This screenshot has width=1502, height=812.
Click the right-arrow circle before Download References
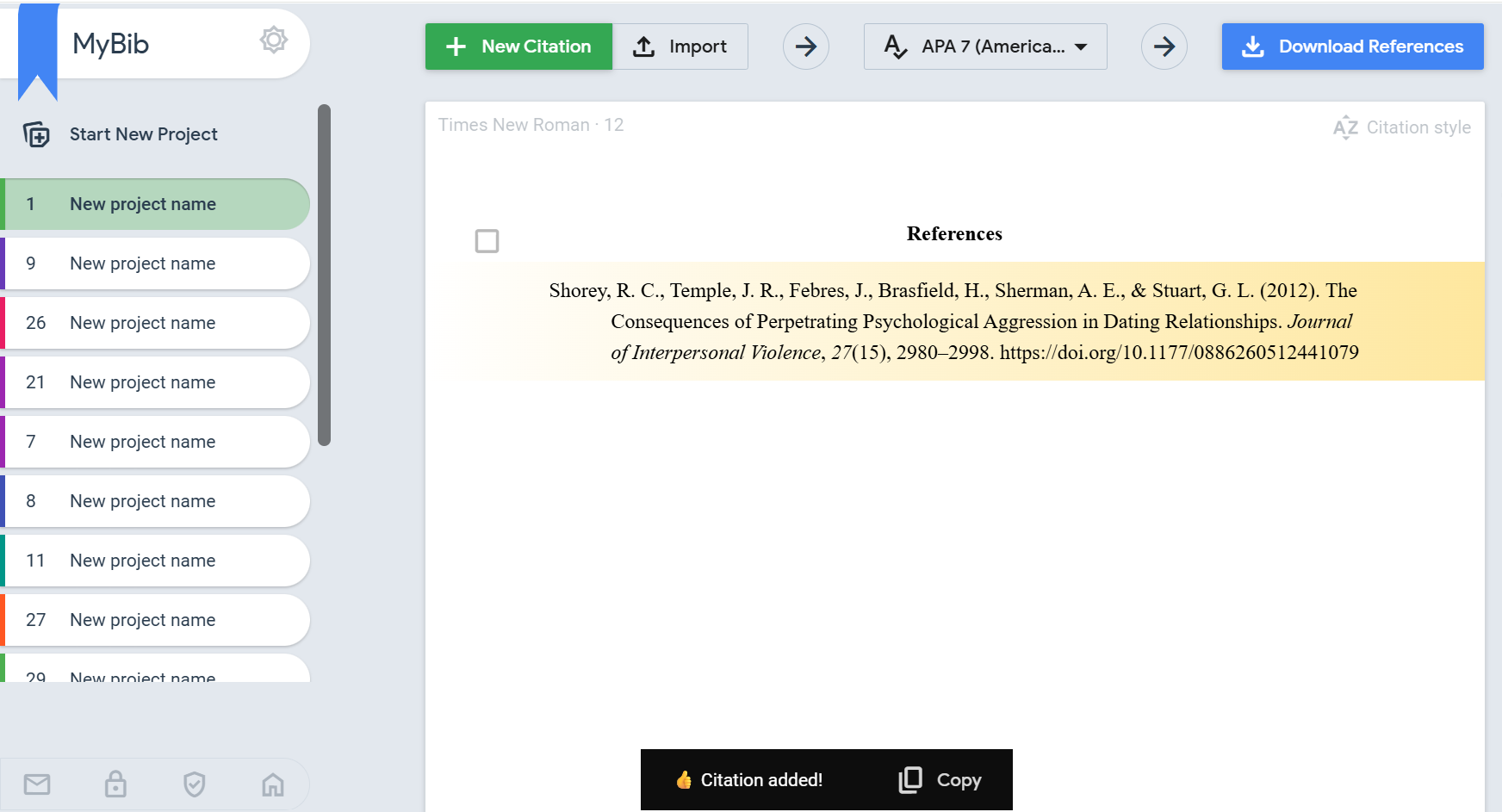pyautogui.click(x=1164, y=46)
